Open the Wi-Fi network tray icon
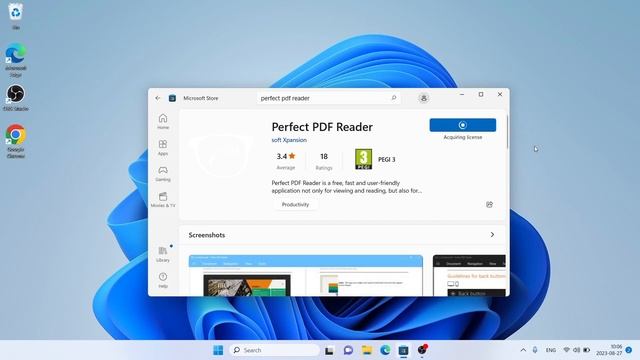 click(x=567, y=350)
